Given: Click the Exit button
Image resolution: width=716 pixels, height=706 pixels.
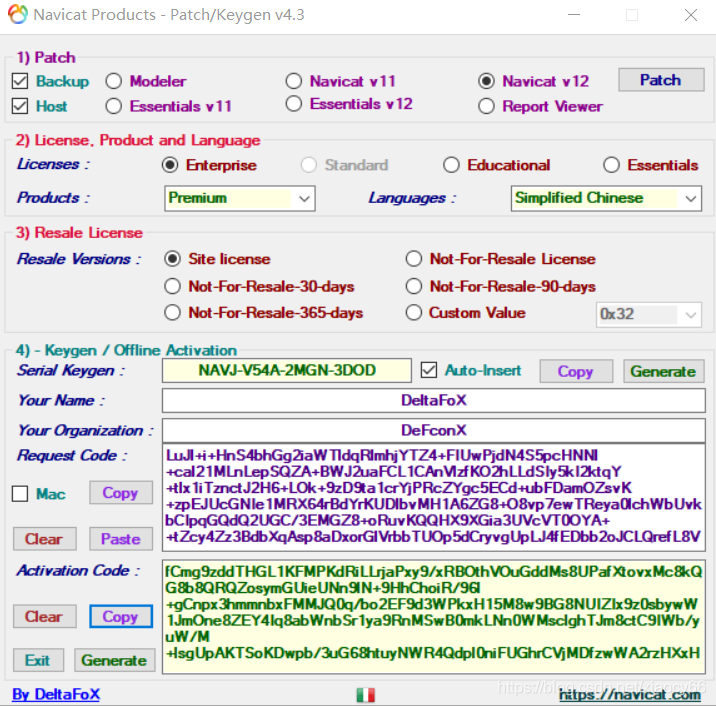Looking at the screenshot, I should 38,660.
